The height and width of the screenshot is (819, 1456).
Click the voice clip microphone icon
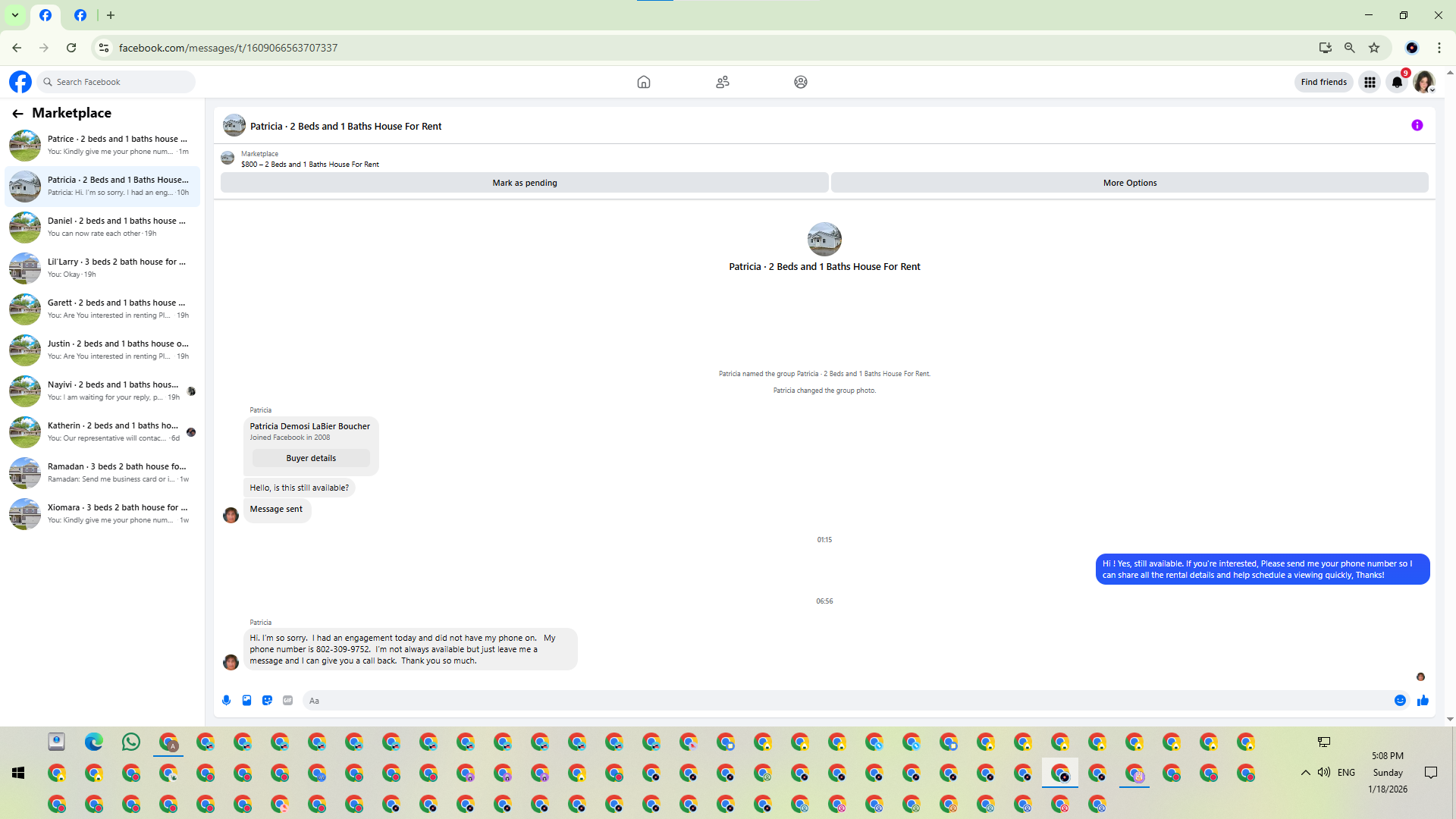point(226,701)
